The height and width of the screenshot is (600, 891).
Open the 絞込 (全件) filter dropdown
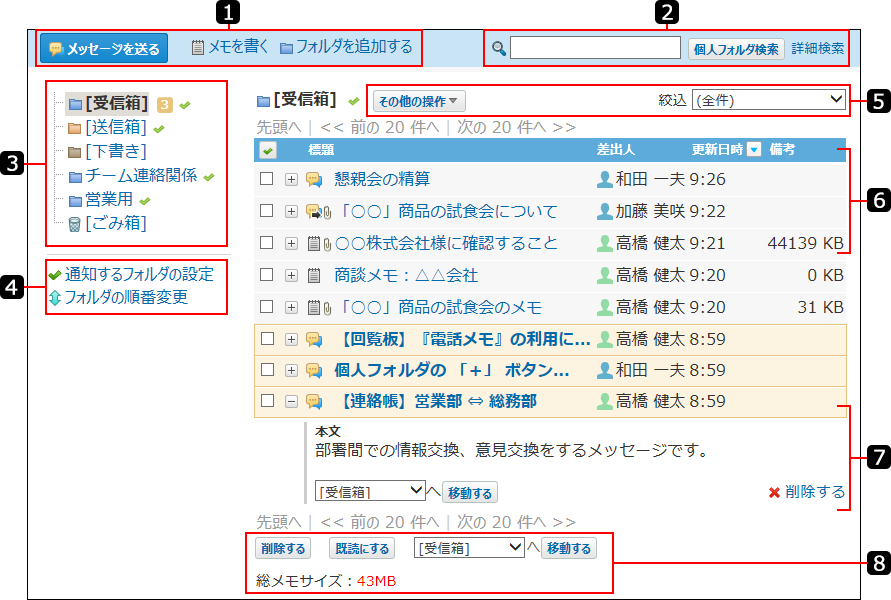(768, 100)
